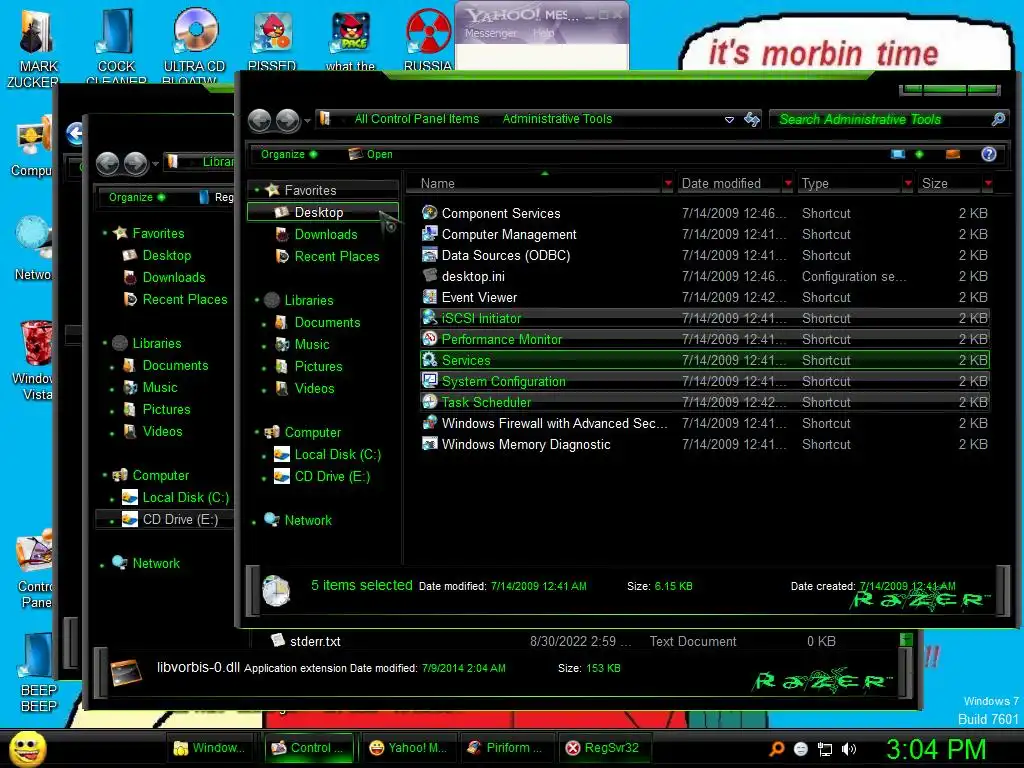Open Help menu in Yahoo! Messenger window
The width and height of the screenshot is (1024, 768).
543,33
